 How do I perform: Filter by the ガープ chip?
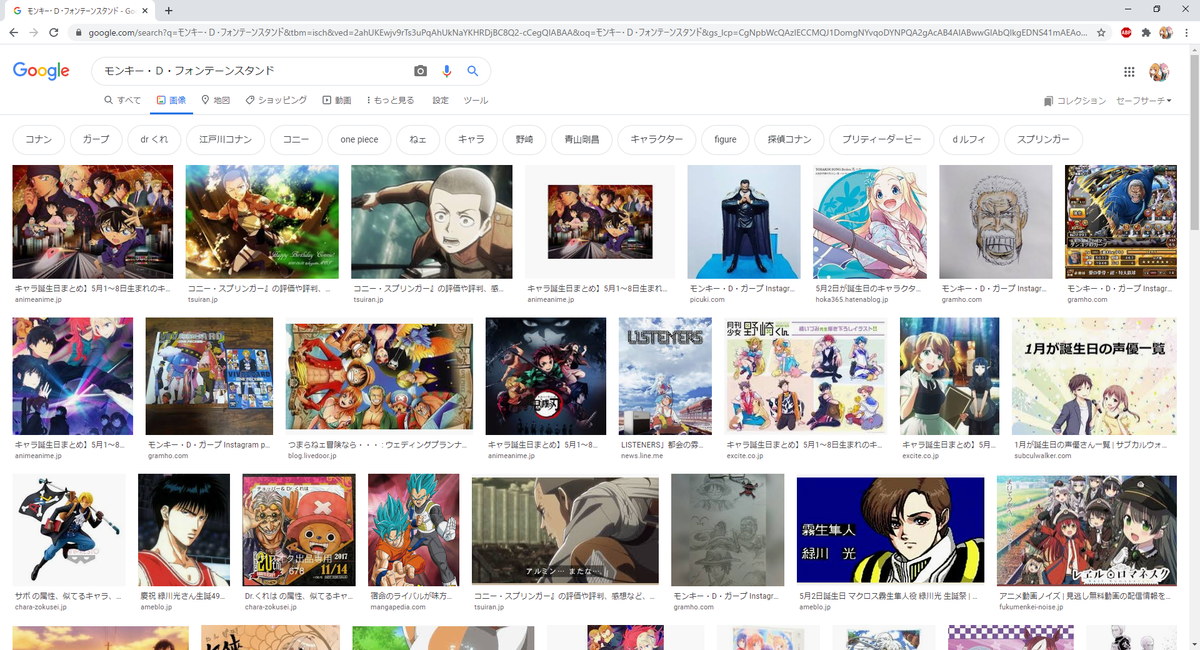97,139
